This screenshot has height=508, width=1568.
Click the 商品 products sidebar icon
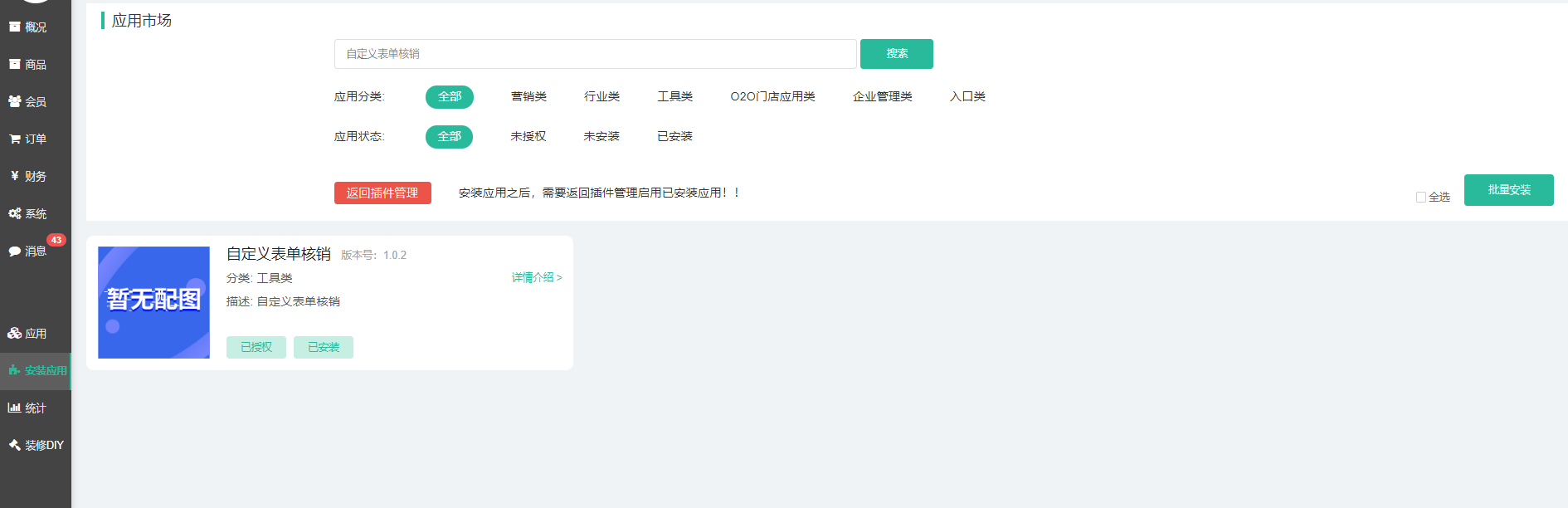click(15, 64)
